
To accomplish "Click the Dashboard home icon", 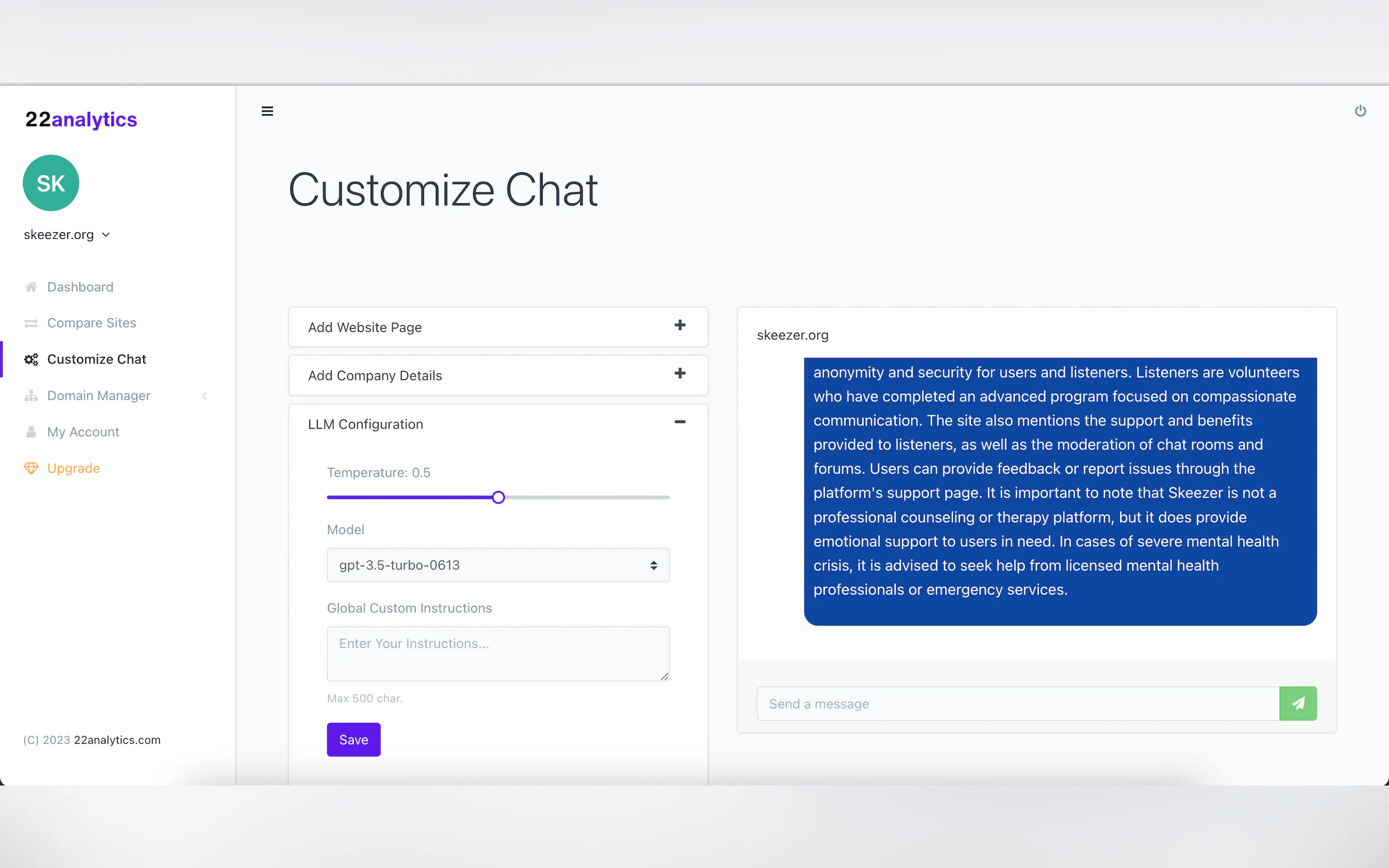I will click(x=31, y=286).
